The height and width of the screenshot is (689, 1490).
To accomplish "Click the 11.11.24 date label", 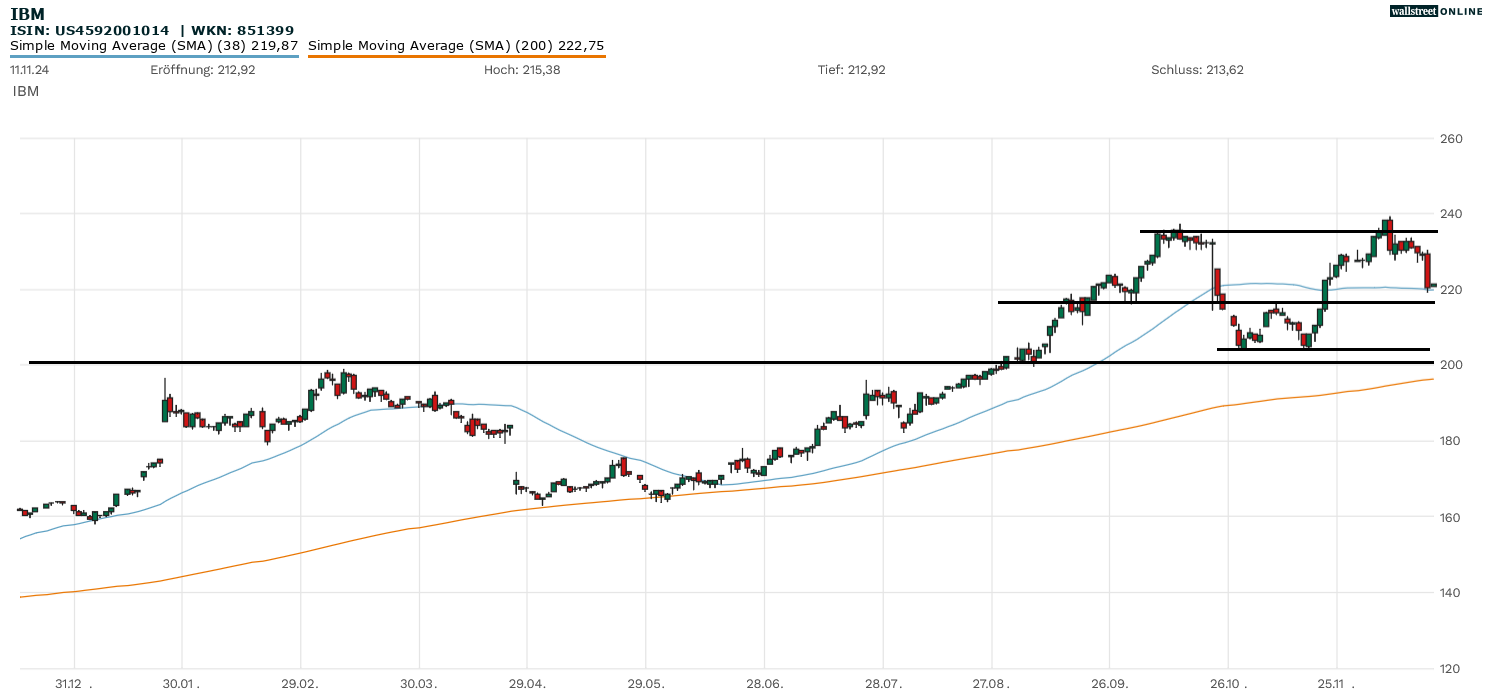I will [x=29, y=70].
